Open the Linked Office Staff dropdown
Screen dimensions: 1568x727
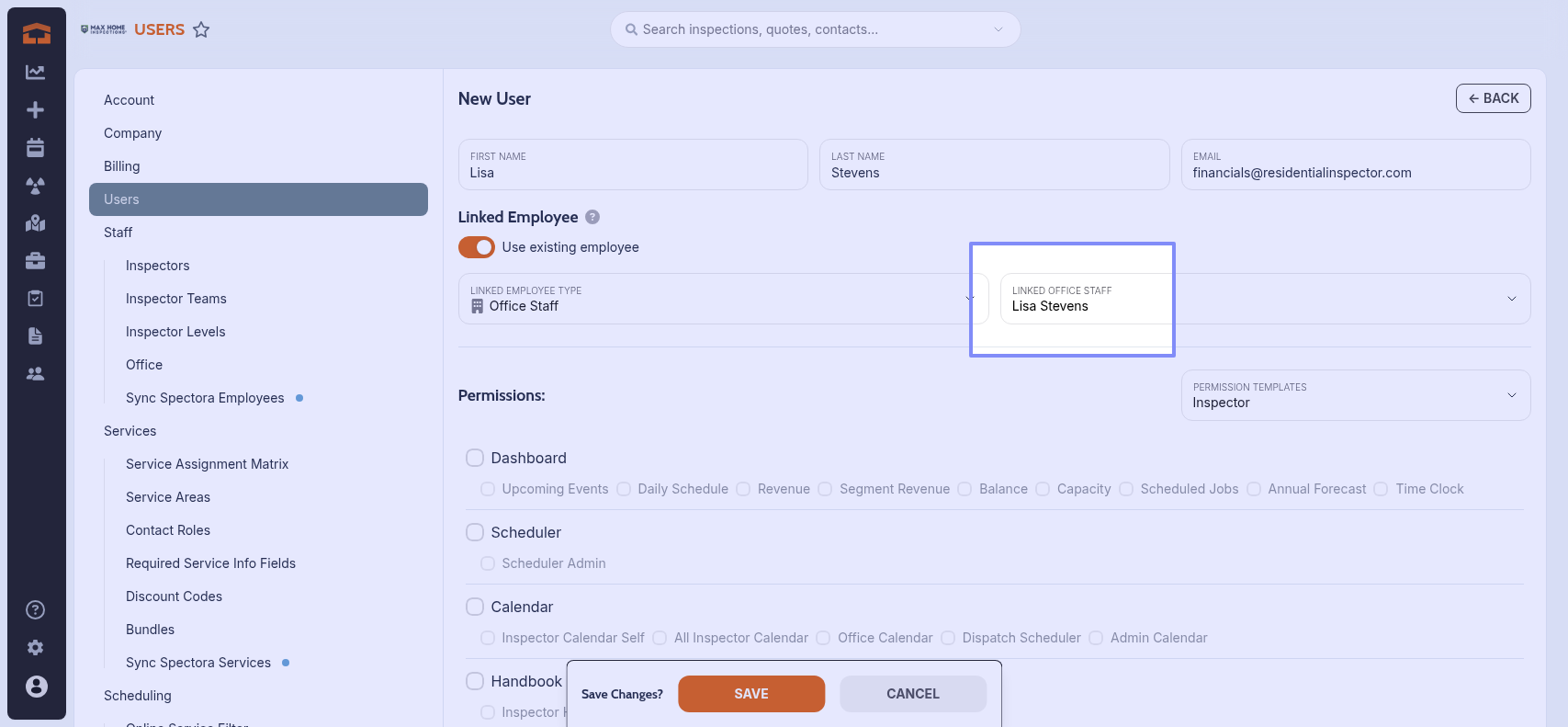[x=1264, y=300]
